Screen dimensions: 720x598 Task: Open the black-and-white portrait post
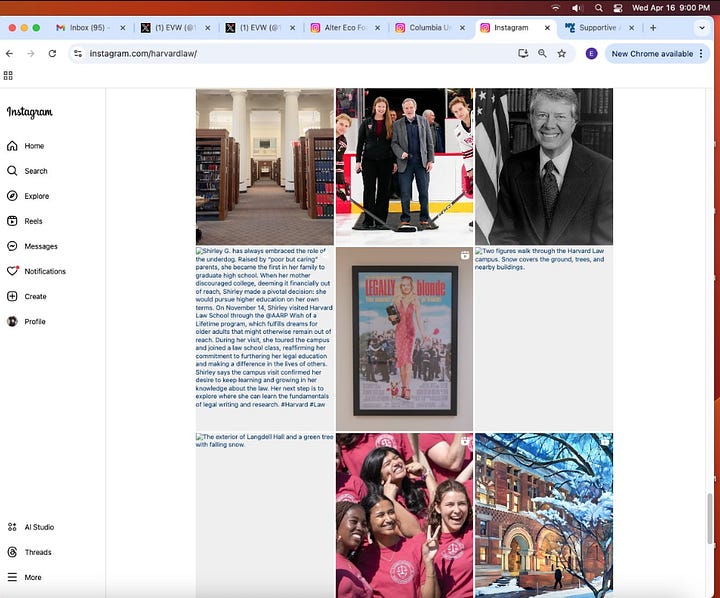[x=544, y=167]
